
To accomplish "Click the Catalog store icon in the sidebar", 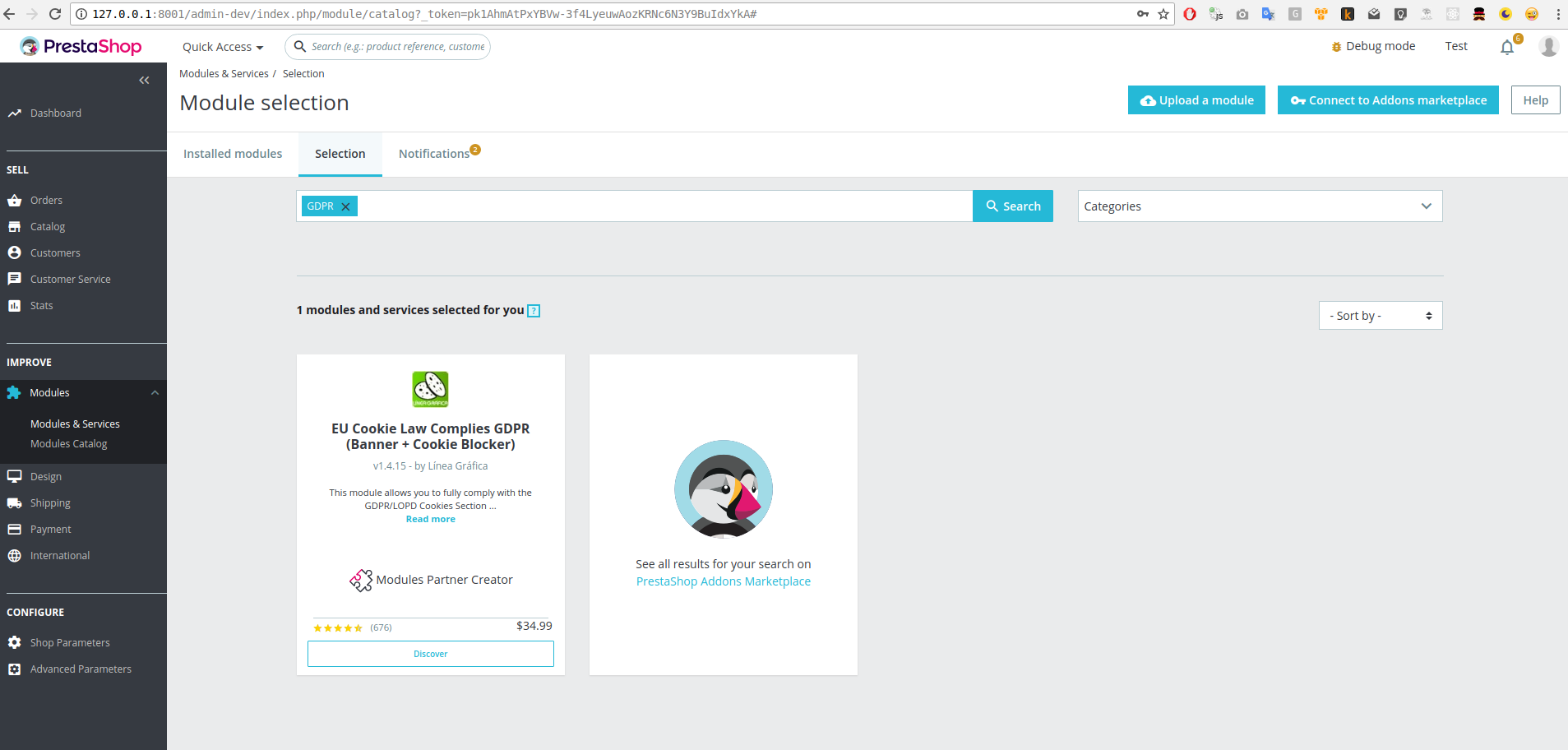I will [14, 227].
